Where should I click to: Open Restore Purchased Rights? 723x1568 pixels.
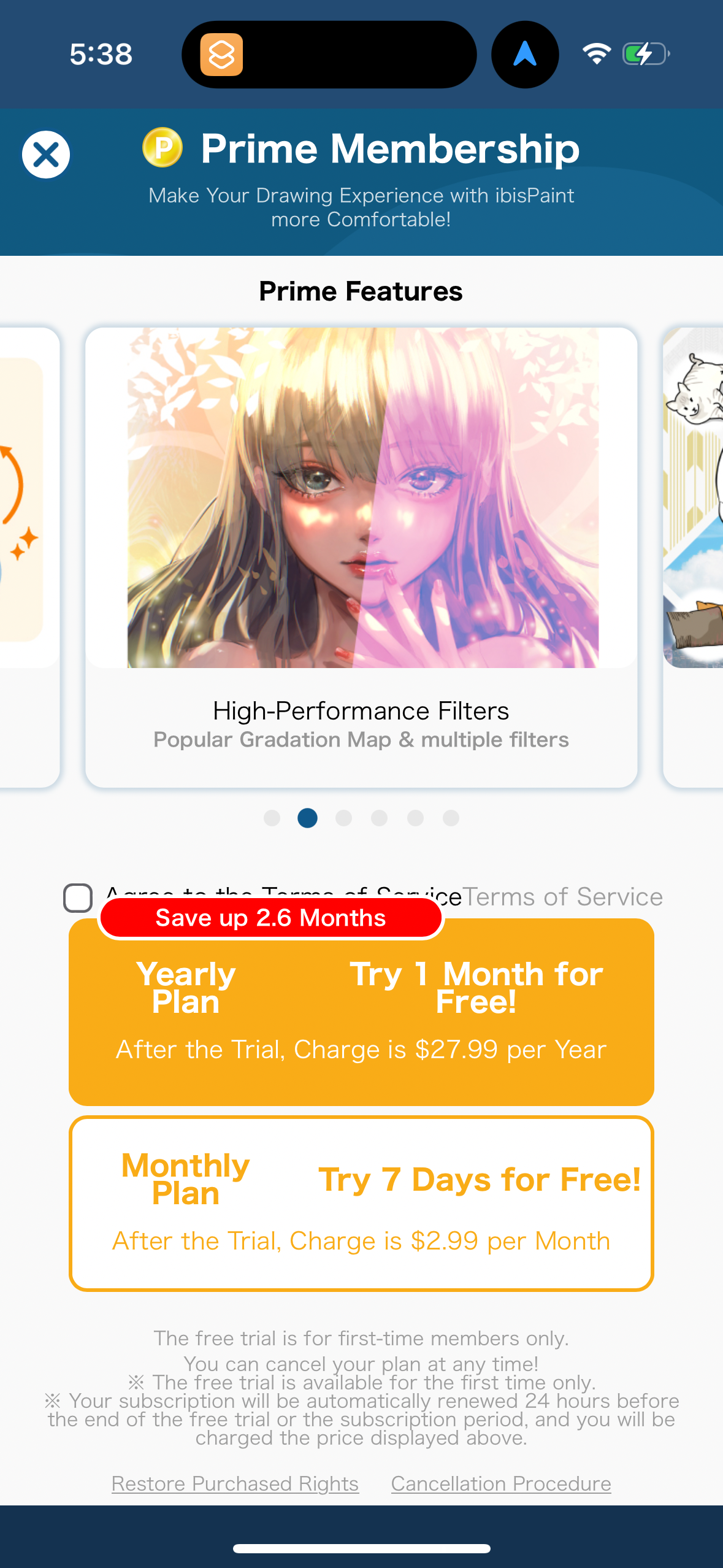[235, 1483]
